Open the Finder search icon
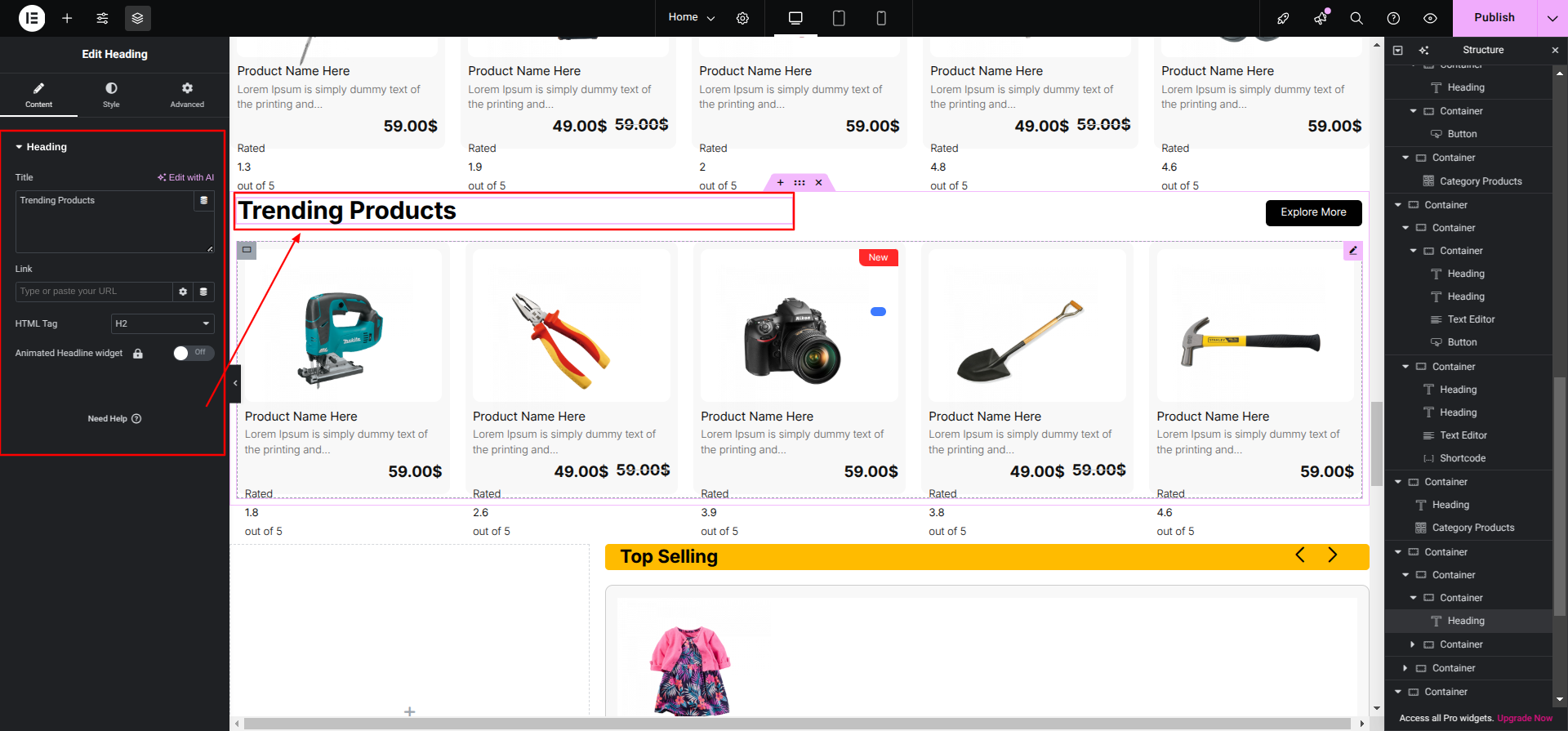Screen dimensions: 1568x731 point(1356,18)
